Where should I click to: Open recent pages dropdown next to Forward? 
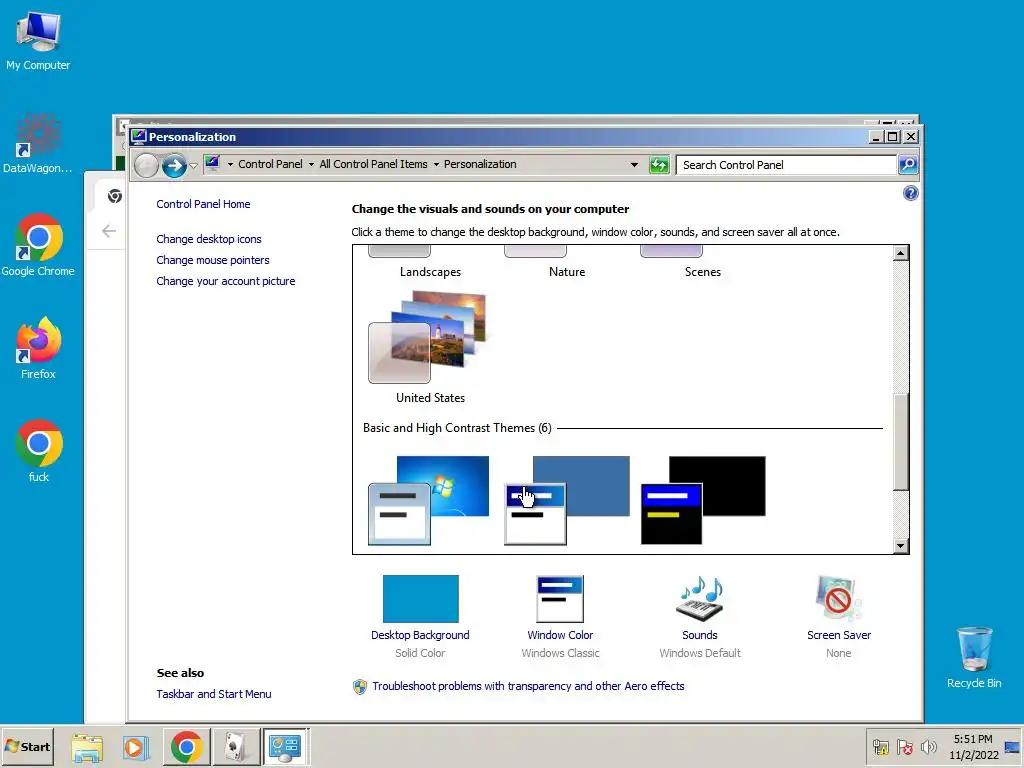(x=193, y=166)
